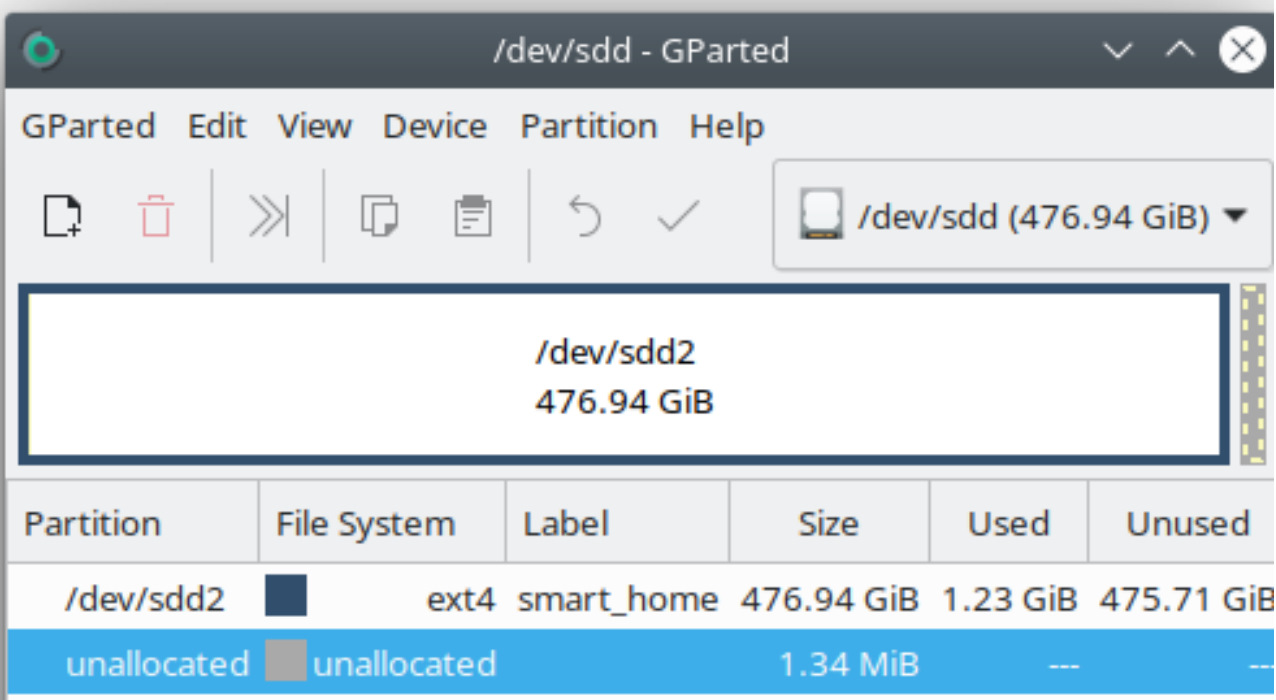Click the Paste partition toolbar icon
This screenshot has width=1276, height=700.
472,215
